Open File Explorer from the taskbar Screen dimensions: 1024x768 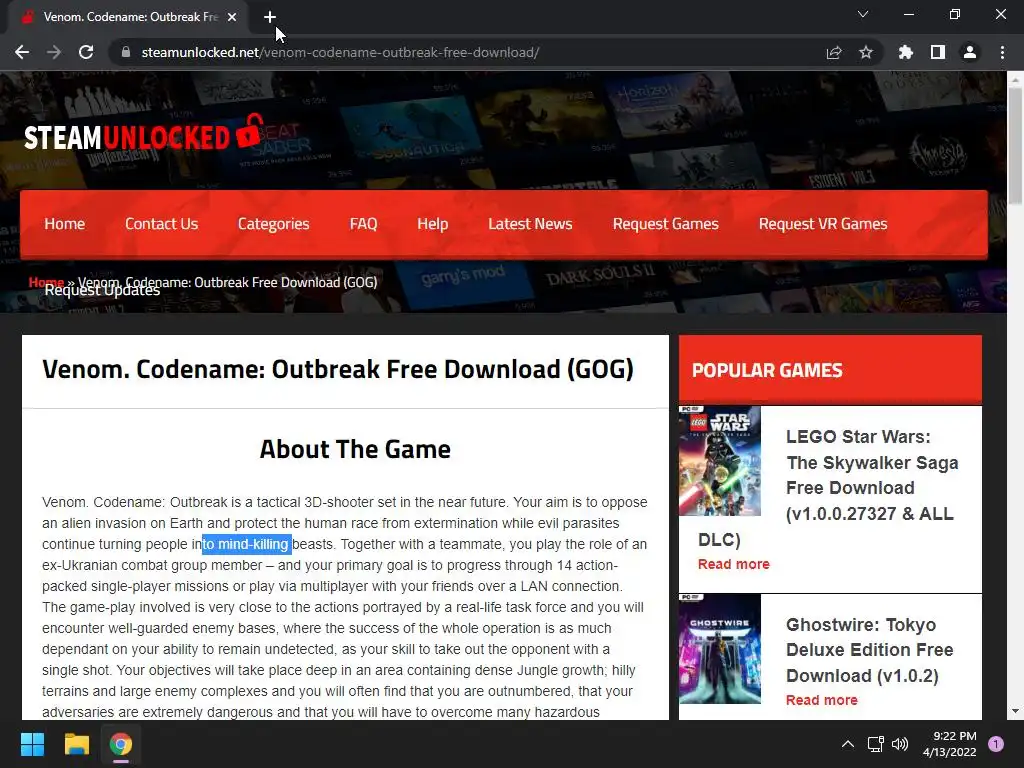click(x=76, y=744)
